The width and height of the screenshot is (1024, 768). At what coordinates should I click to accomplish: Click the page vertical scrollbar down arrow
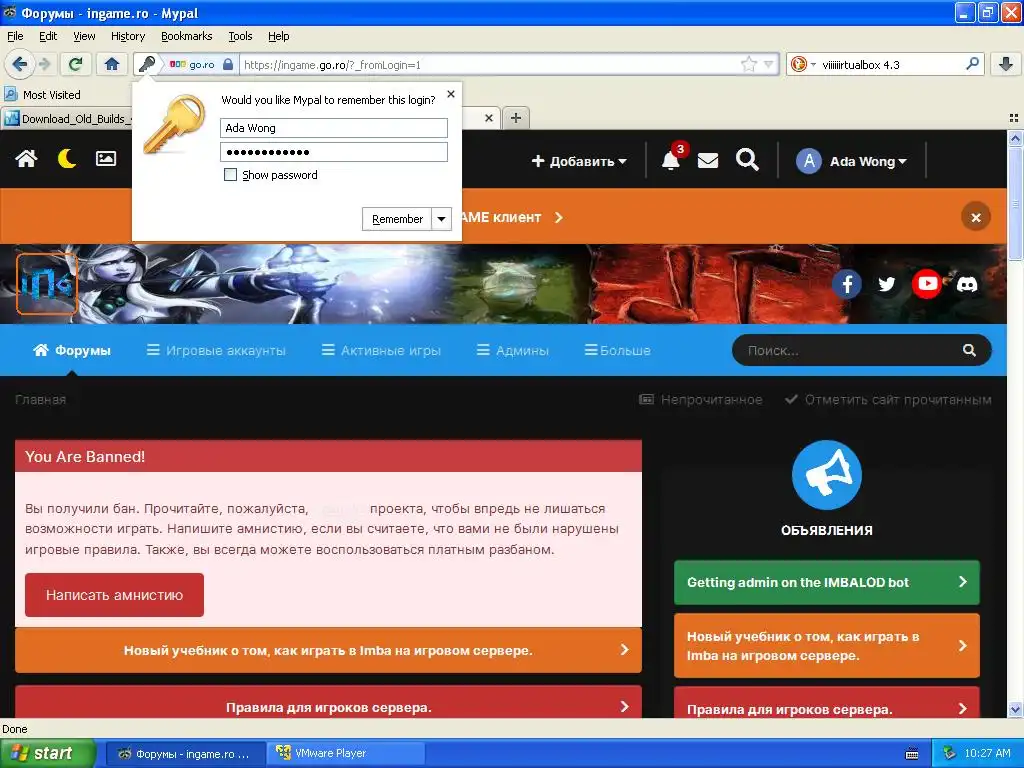(1015, 710)
